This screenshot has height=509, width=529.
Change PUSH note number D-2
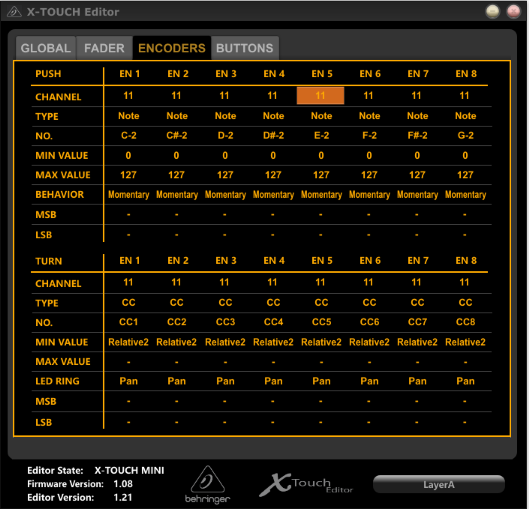[x=225, y=136]
